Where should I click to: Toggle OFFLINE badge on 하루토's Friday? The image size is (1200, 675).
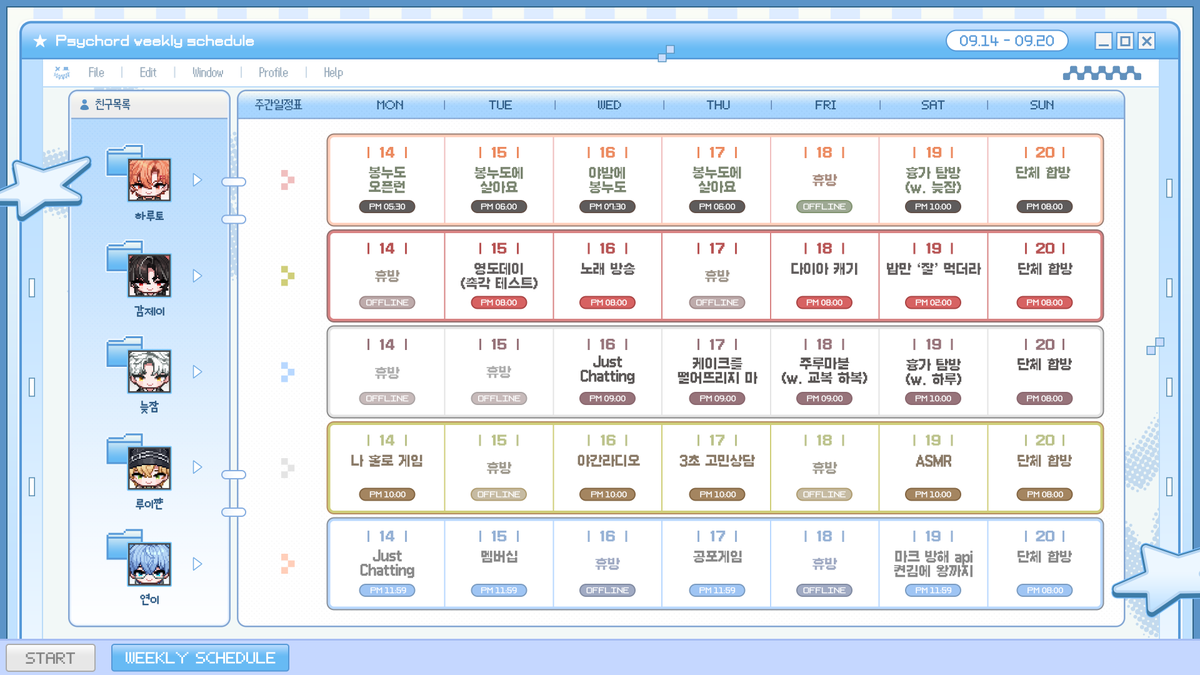(x=824, y=207)
